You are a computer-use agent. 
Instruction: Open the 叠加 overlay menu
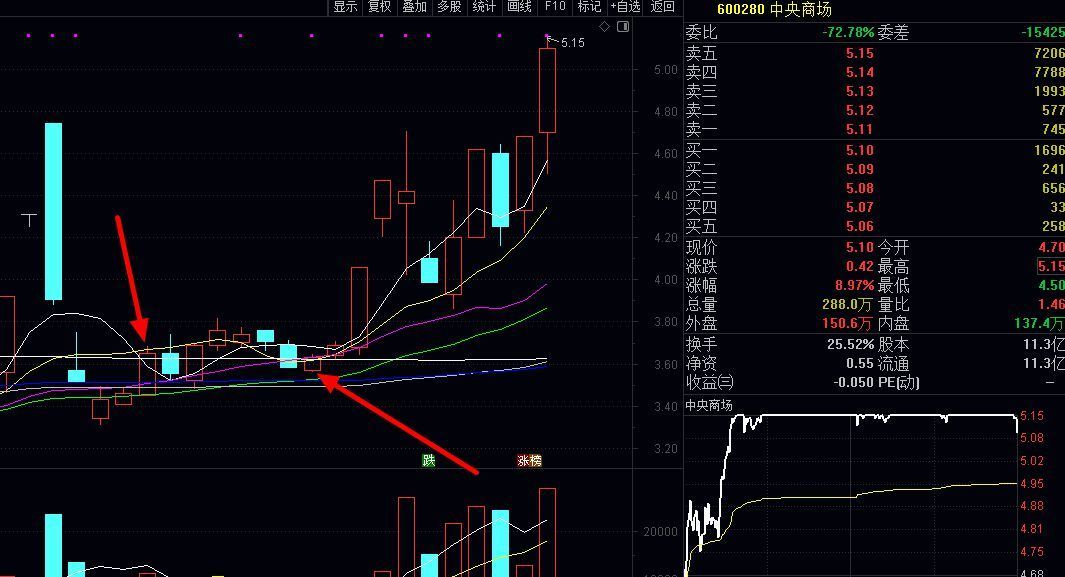tap(414, 7)
